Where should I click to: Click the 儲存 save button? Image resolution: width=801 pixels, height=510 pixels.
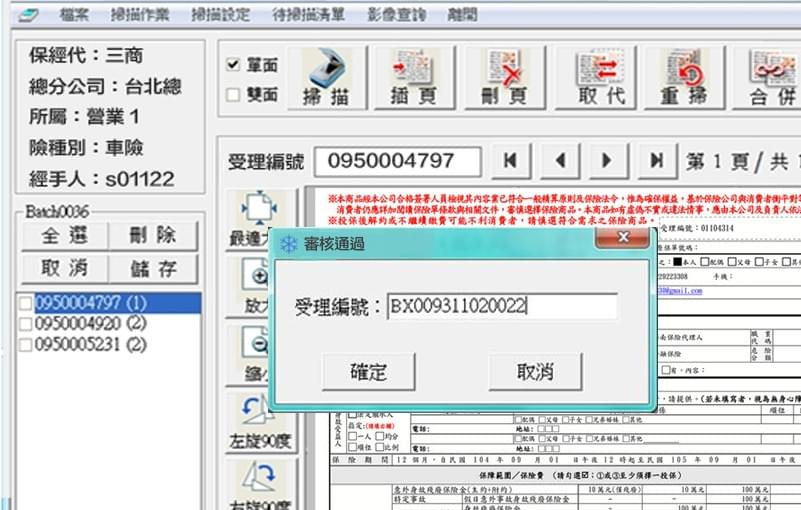point(153,268)
